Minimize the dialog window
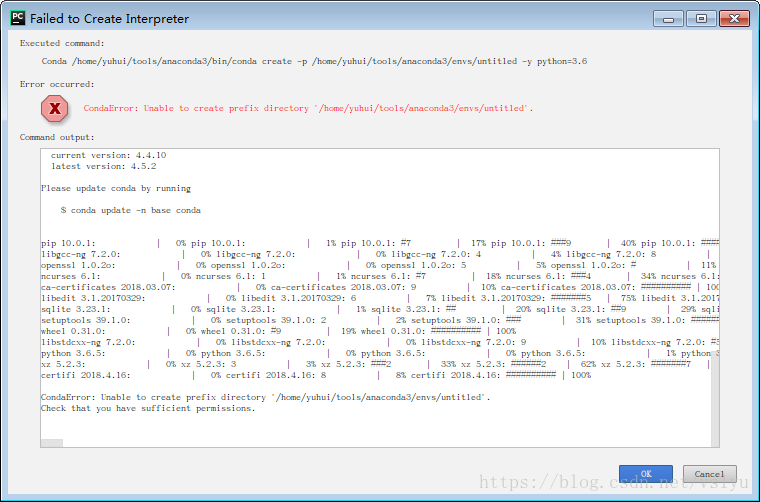The width and height of the screenshot is (760, 502). 668,19
